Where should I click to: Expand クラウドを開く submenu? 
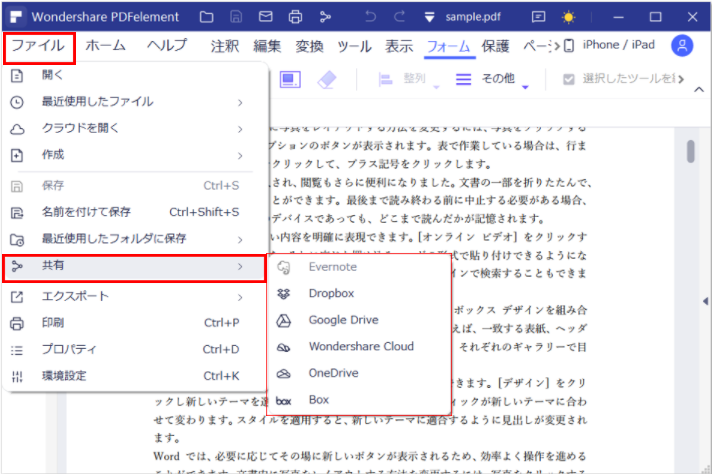pos(134,128)
